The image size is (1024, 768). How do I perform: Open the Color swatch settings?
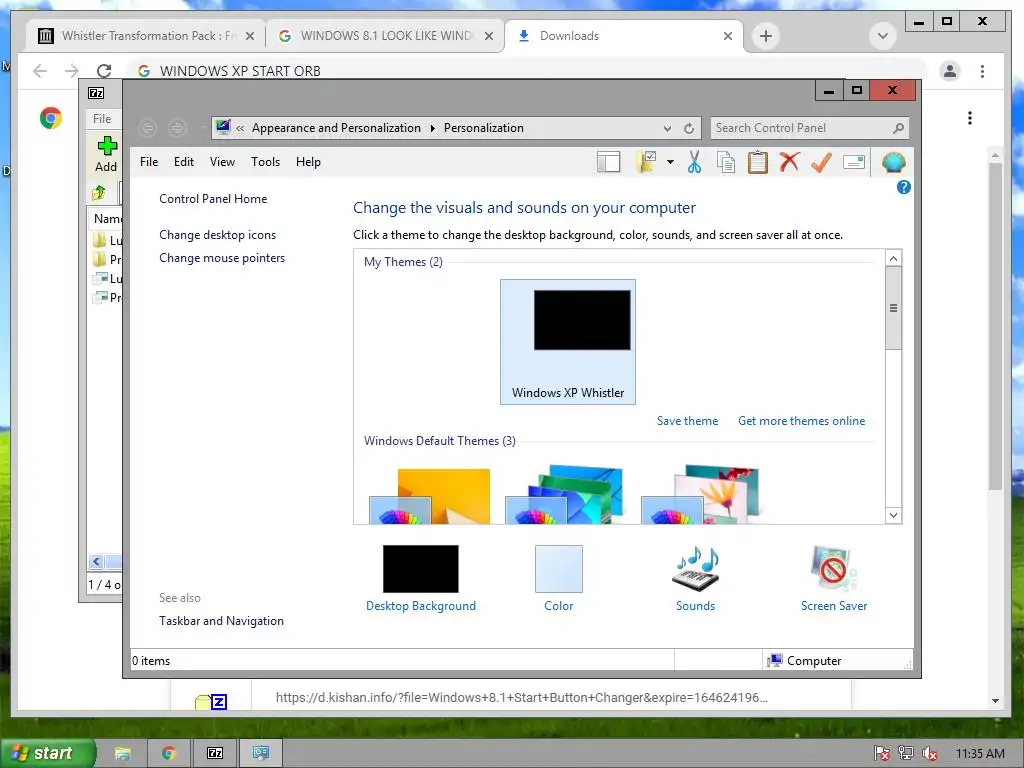pos(558,579)
